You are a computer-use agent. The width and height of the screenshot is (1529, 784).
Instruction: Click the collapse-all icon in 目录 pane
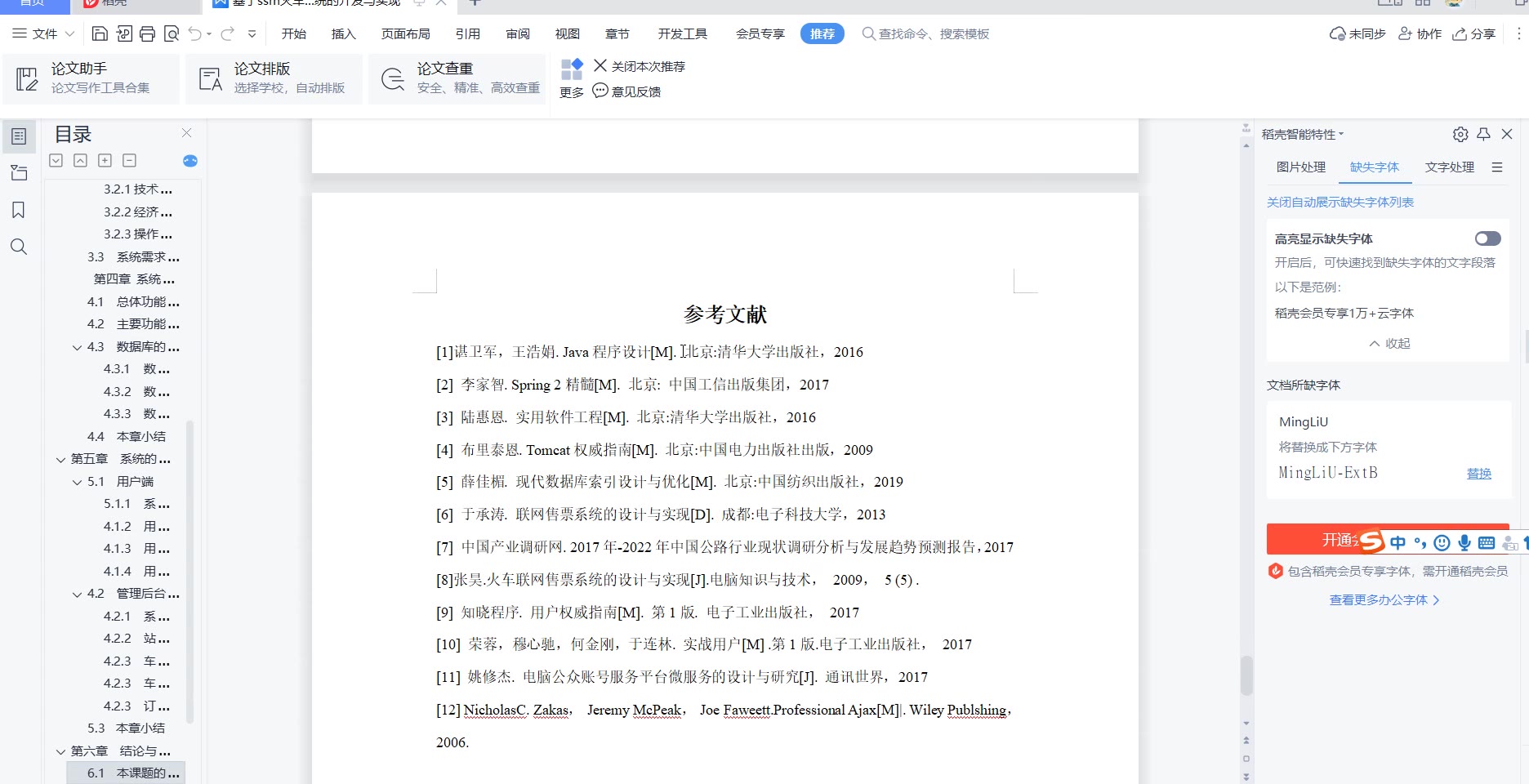point(80,161)
